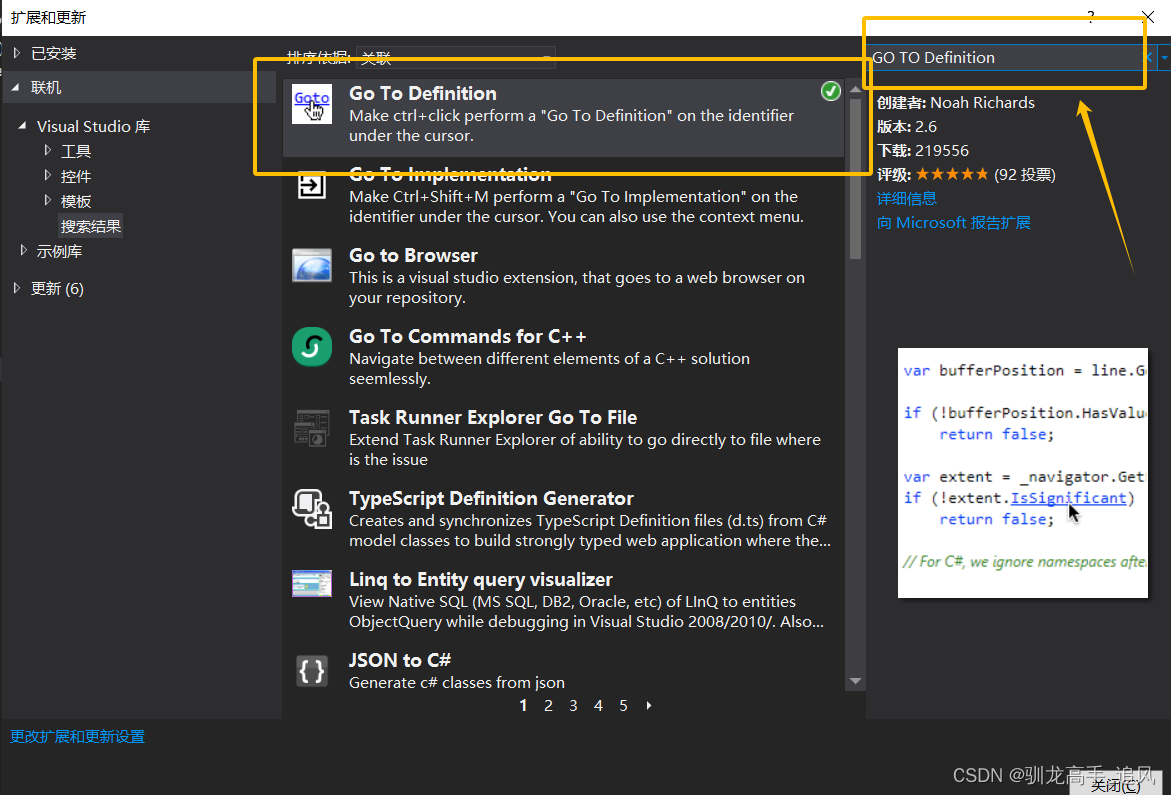Open the 排序依据 sort dropdown

pos(456,57)
